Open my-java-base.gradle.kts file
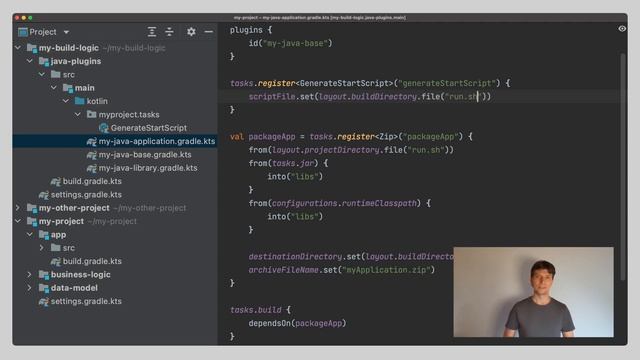The width and height of the screenshot is (640, 360). point(145,155)
